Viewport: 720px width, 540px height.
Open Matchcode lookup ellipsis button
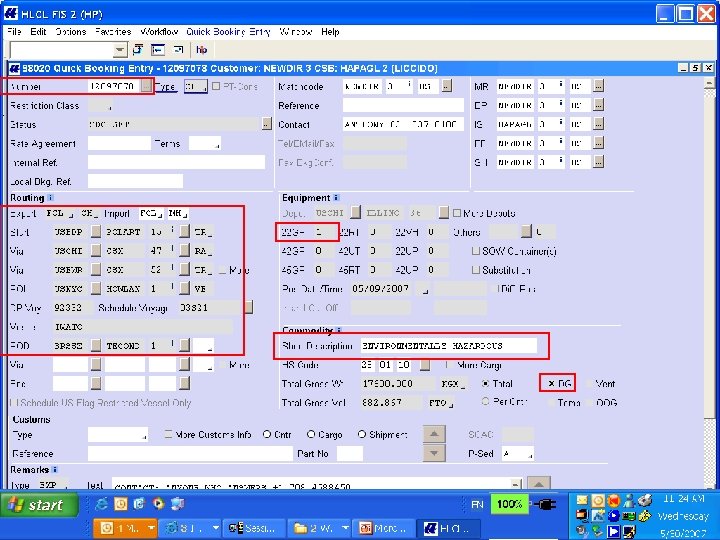coord(446,86)
